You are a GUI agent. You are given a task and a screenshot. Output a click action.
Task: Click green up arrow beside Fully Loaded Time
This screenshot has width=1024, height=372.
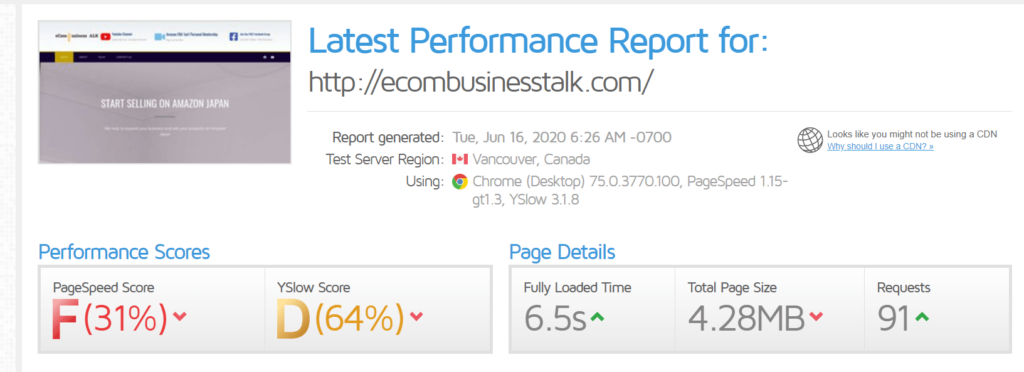pyautogui.click(x=596, y=317)
